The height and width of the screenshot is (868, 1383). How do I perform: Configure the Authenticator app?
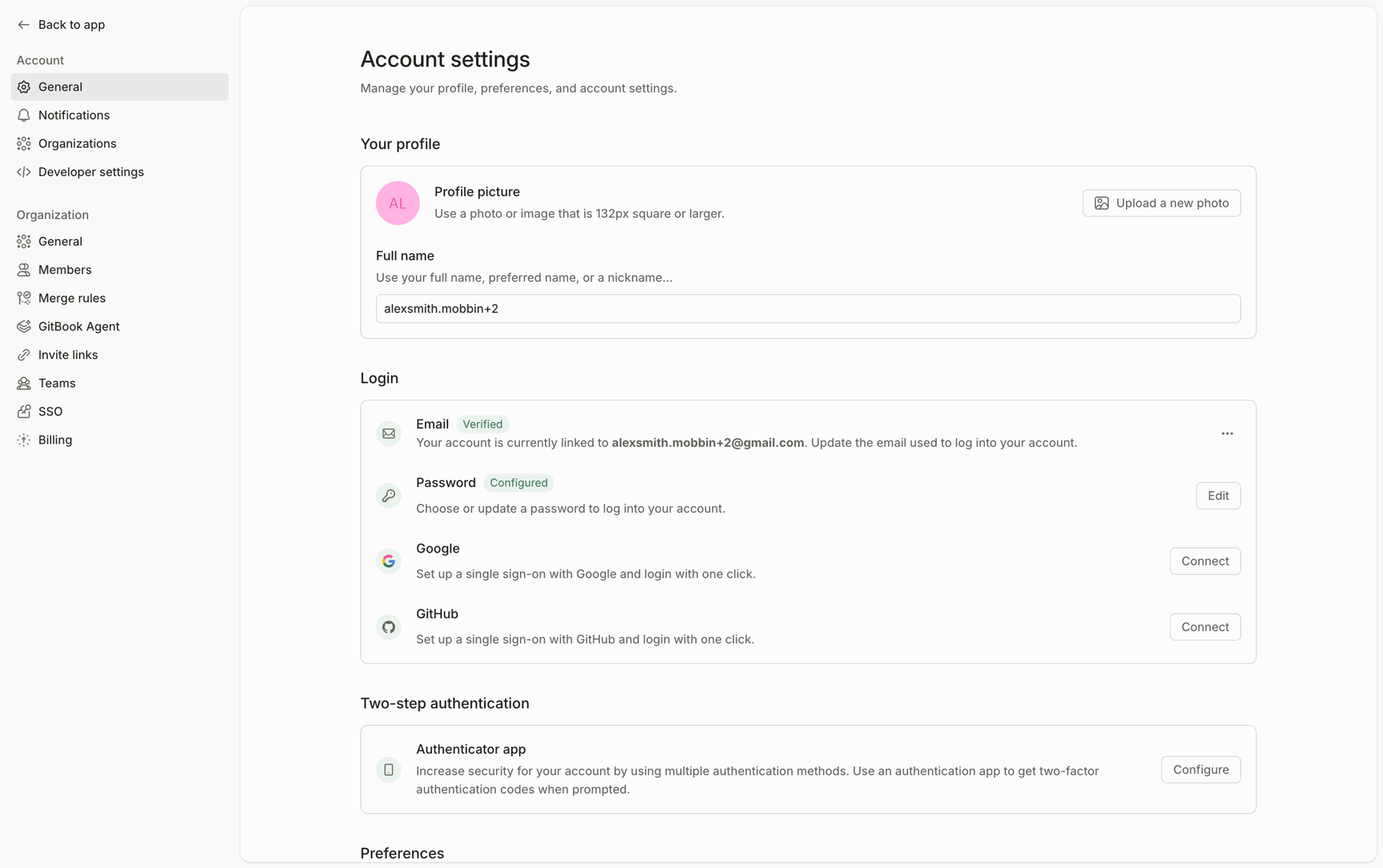[1201, 769]
